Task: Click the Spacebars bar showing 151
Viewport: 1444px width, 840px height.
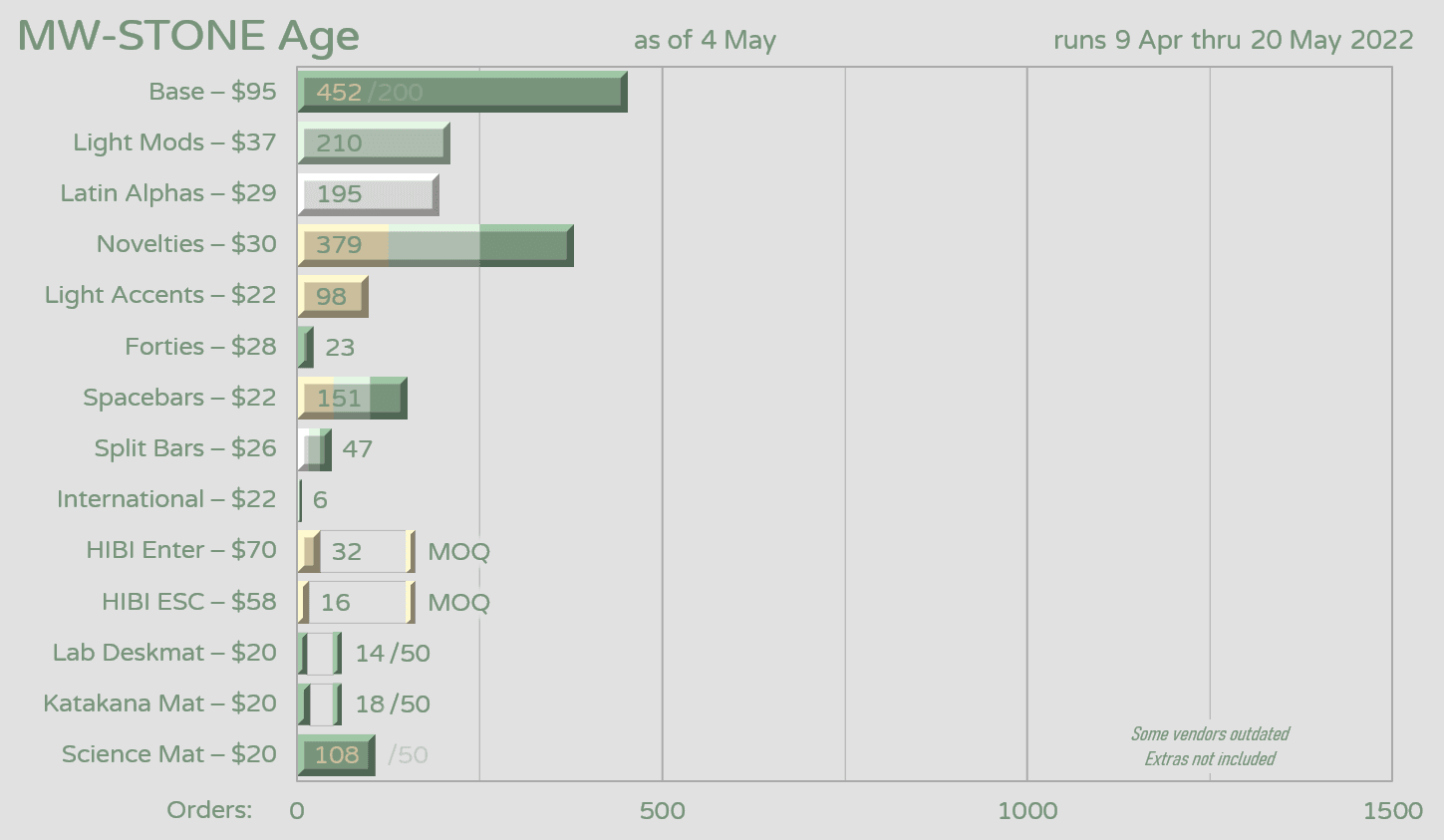Action: [352, 398]
